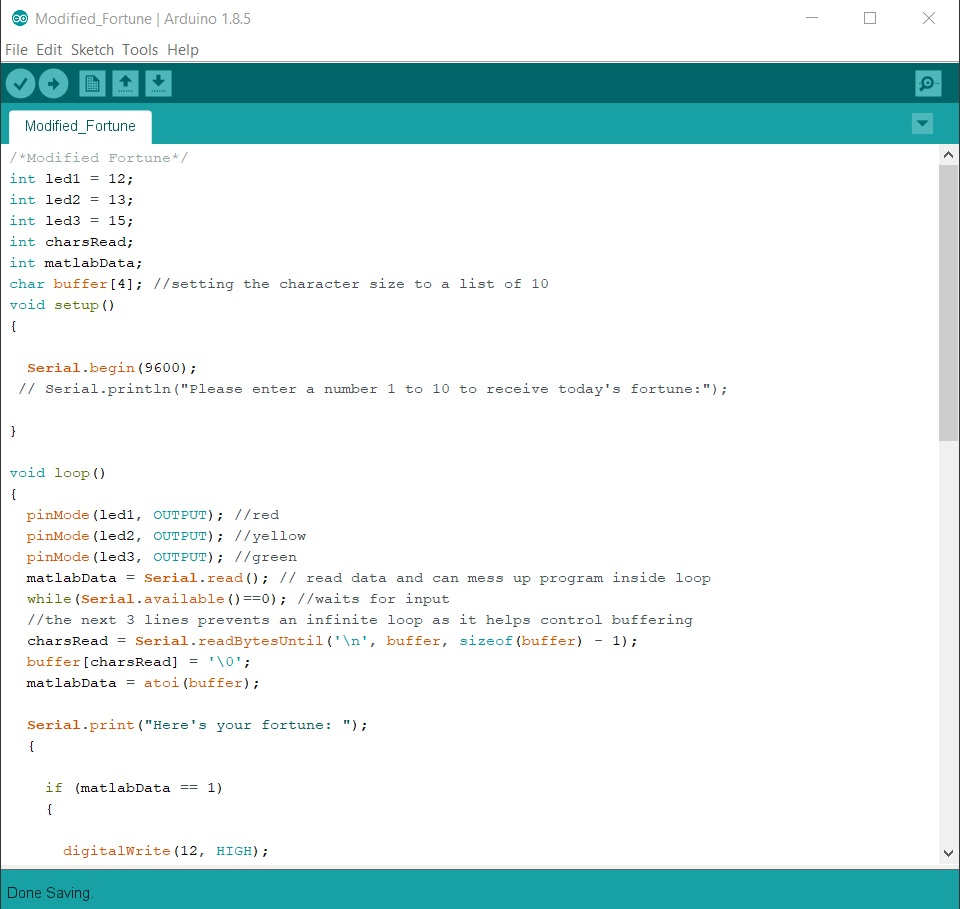960x909 pixels.
Task: Create a new sketch with the page icon
Action: point(92,83)
